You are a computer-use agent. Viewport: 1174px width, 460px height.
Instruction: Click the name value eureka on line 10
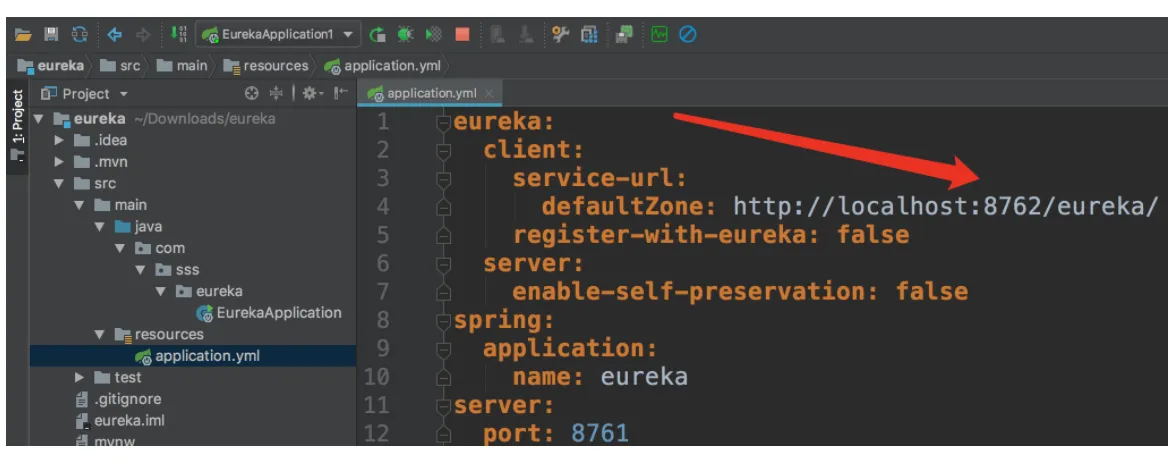click(x=644, y=376)
